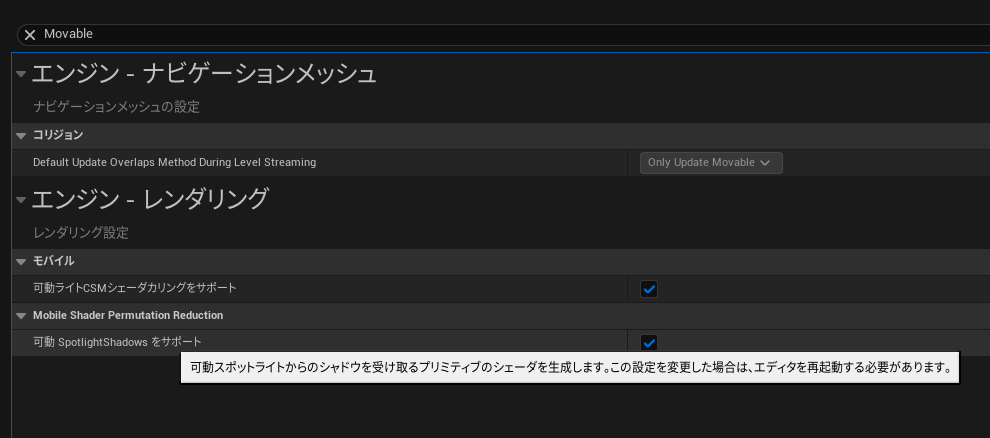Screen dimensions: 990x438
Task: Click the Mobile Shader Permutation Reduction header text
Action: point(128,316)
